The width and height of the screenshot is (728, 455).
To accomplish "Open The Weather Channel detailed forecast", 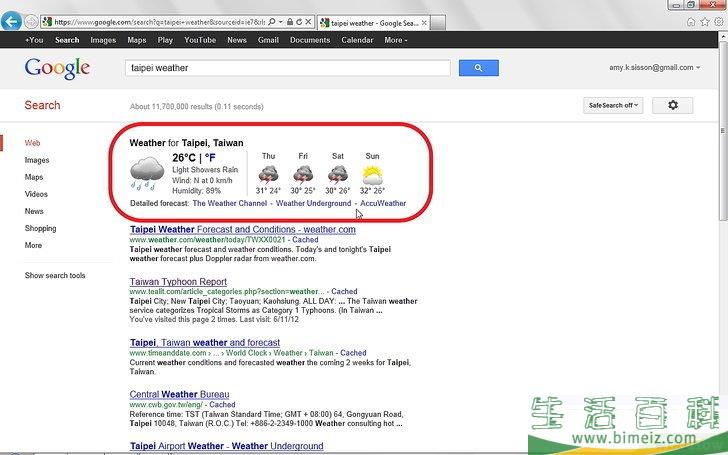I will click(230, 203).
